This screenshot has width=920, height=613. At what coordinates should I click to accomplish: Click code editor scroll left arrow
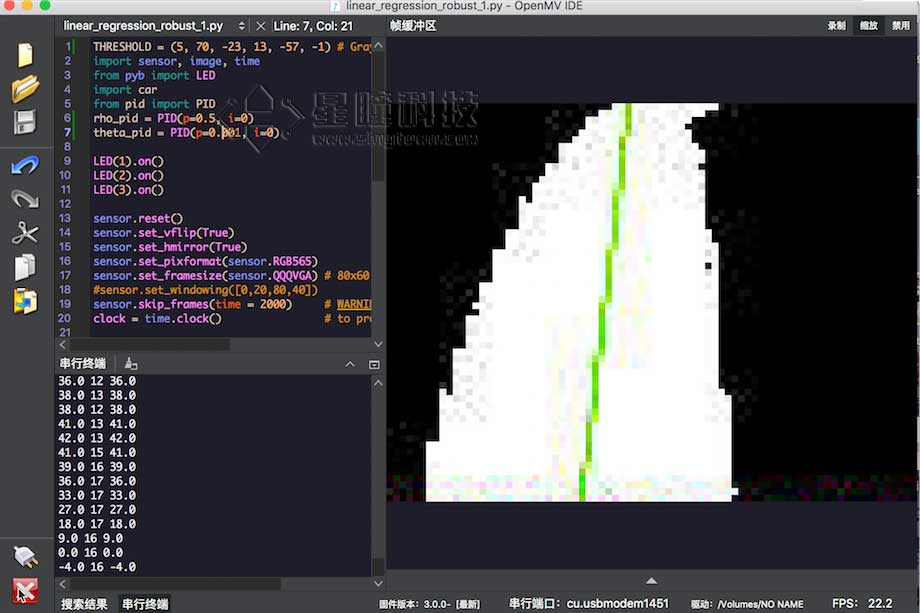click(x=63, y=345)
